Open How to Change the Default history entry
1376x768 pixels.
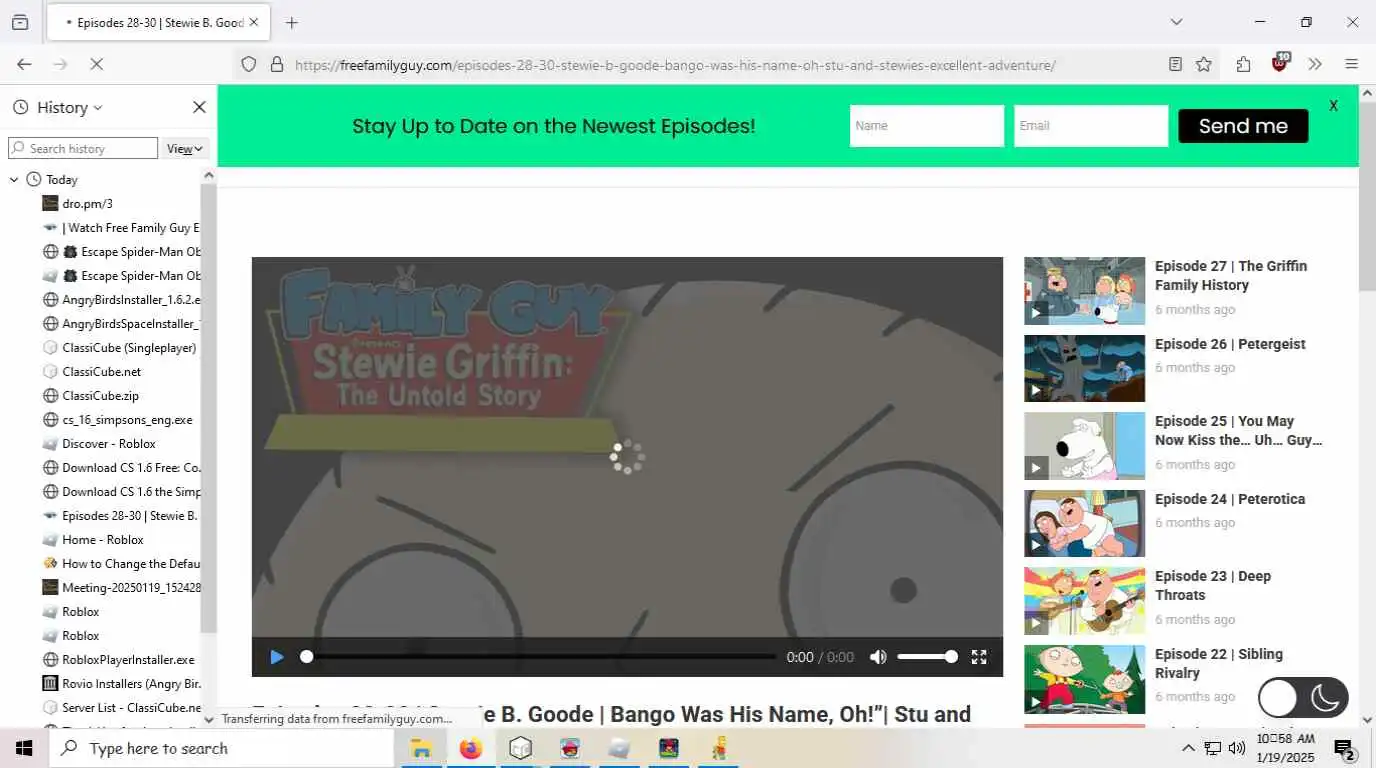pos(120,564)
